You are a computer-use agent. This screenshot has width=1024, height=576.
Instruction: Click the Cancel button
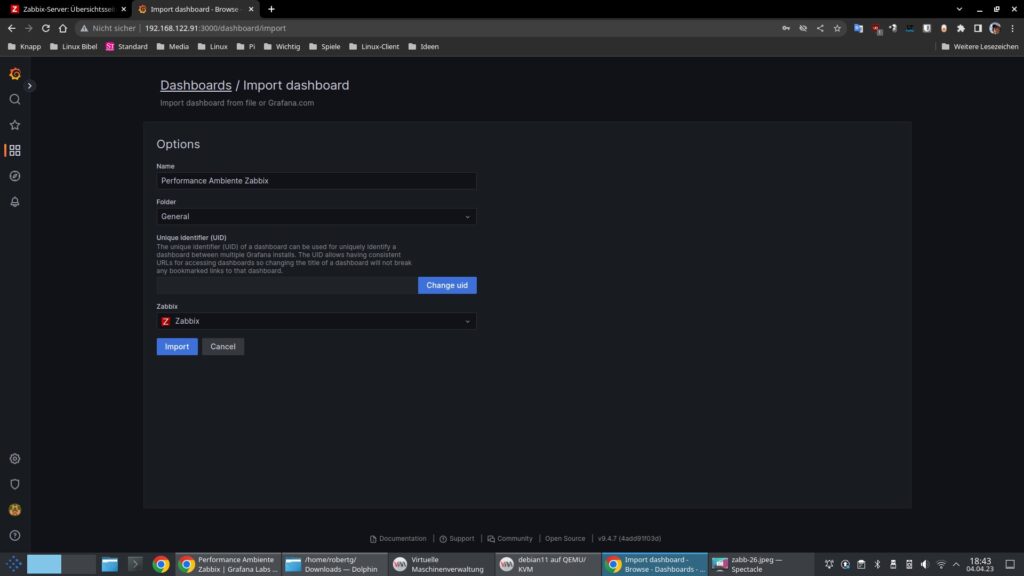pos(223,347)
